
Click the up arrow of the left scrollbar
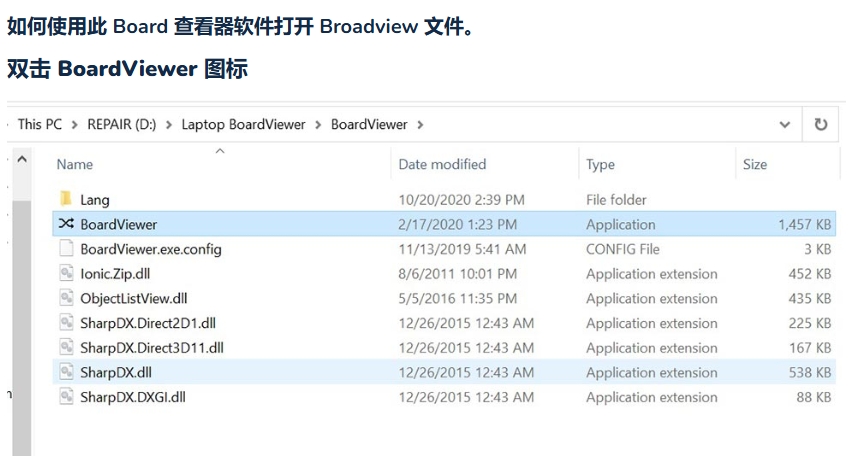(x=22, y=160)
